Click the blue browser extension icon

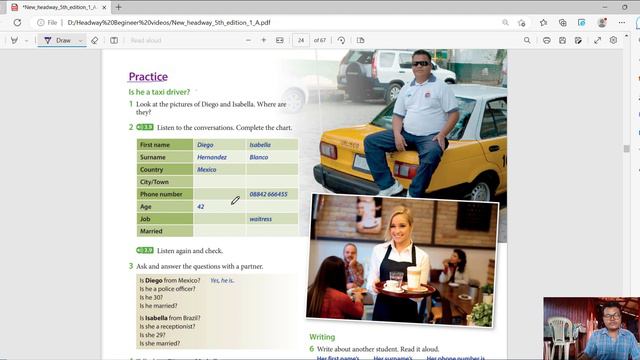pos(582,23)
